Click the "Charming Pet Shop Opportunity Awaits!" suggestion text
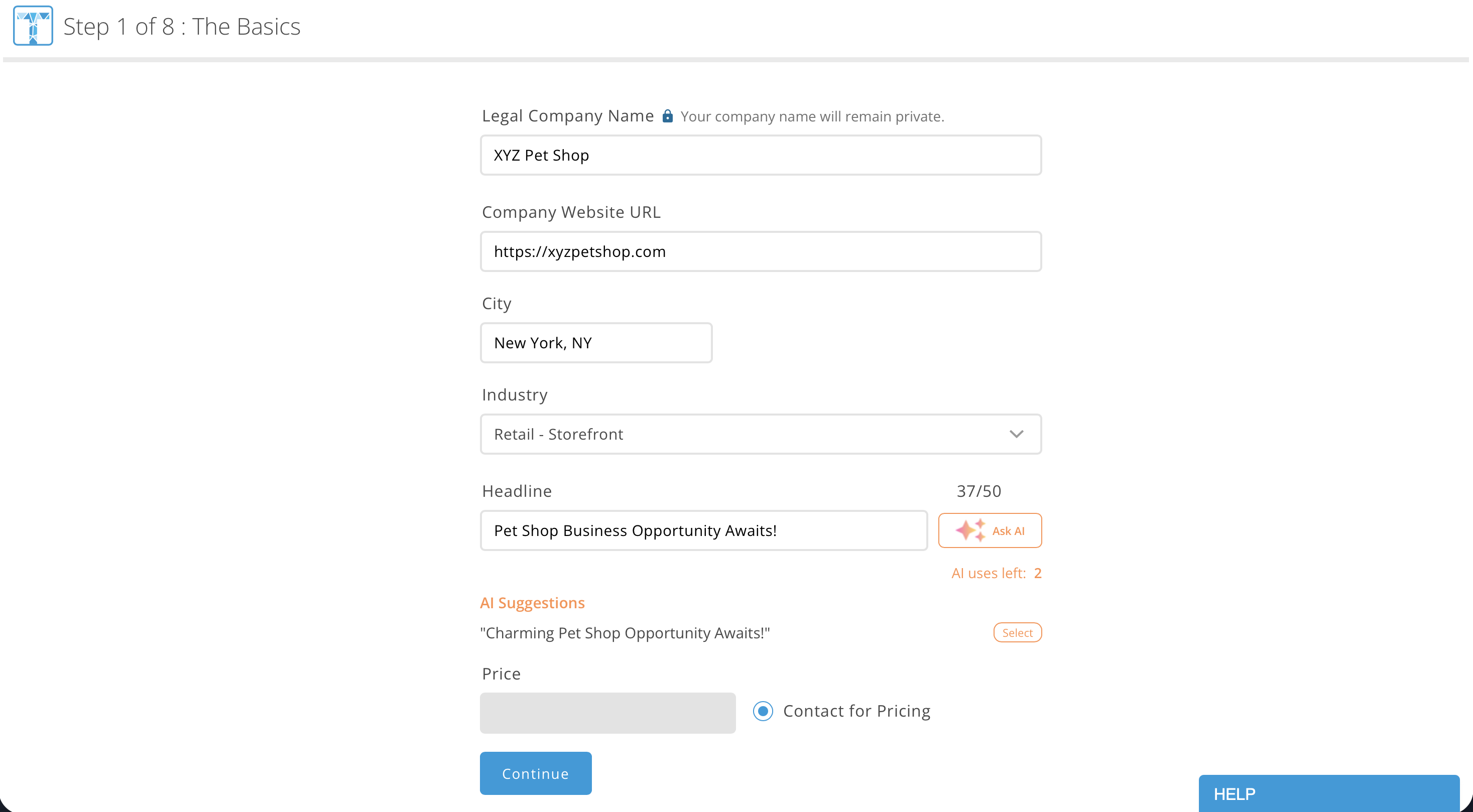Image resolution: width=1473 pixels, height=812 pixels. pyautogui.click(x=625, y=633)
